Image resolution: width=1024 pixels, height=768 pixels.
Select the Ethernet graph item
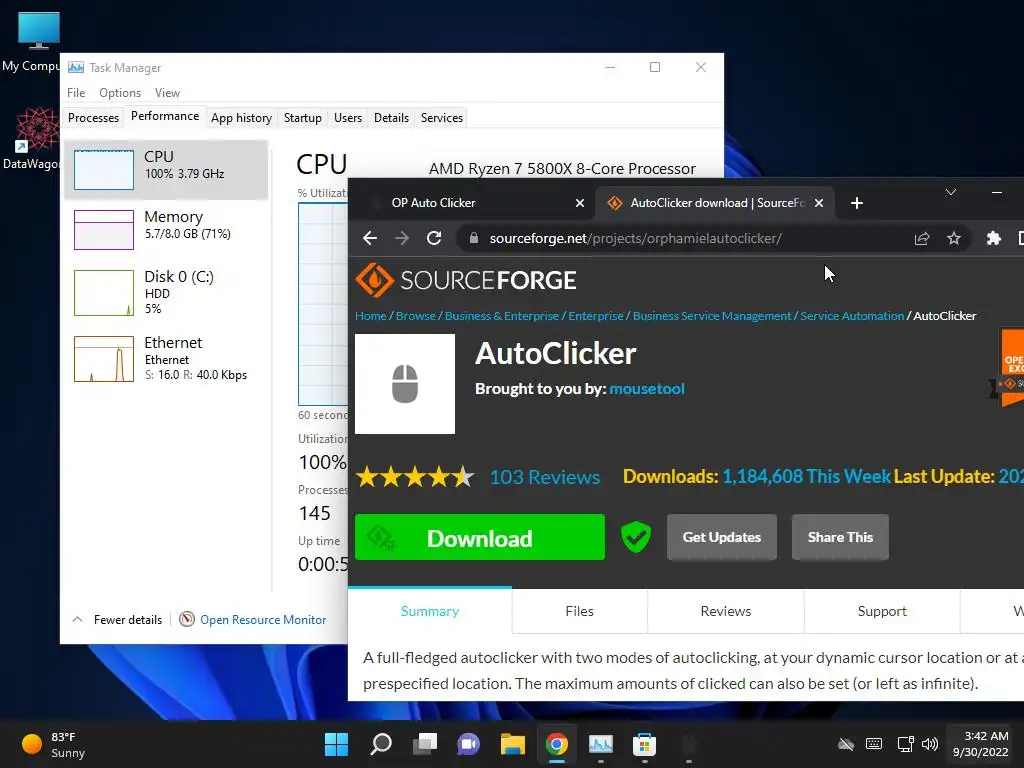[166, 358]
